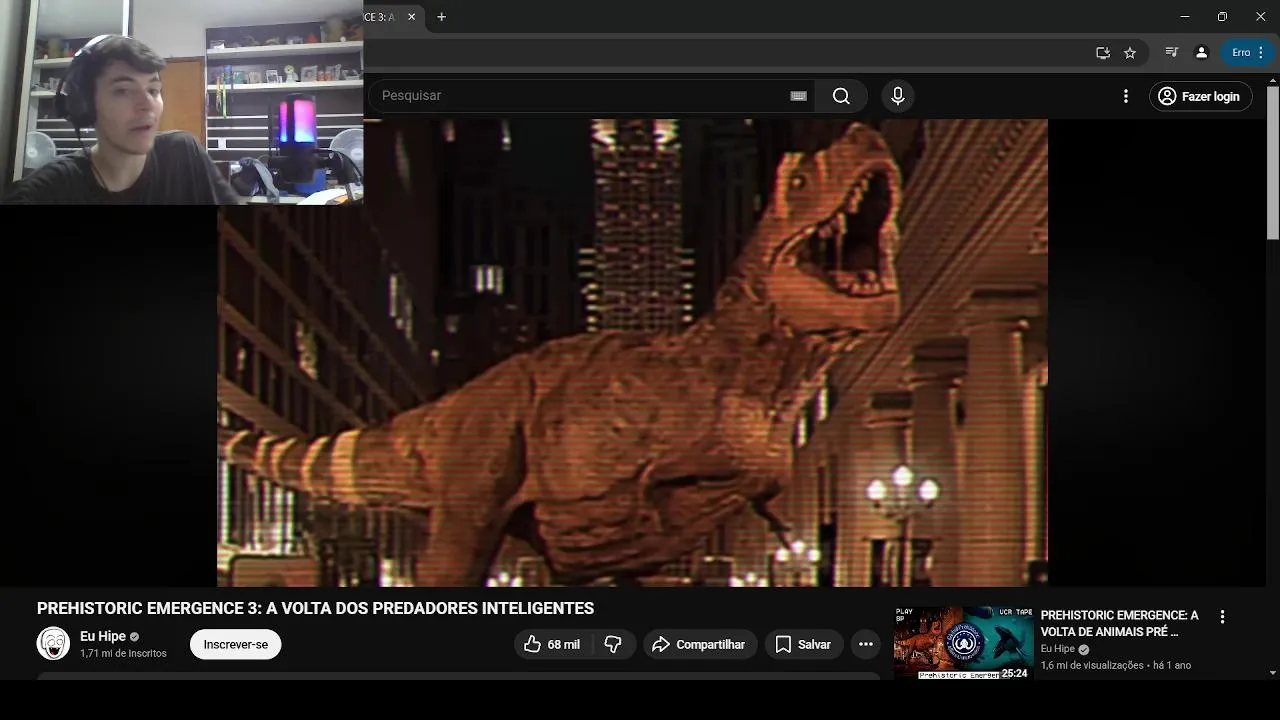This screenshot has height=720, width=1280.
Task: Open the media controls icon in toolbar
Action: (1172, 53)
